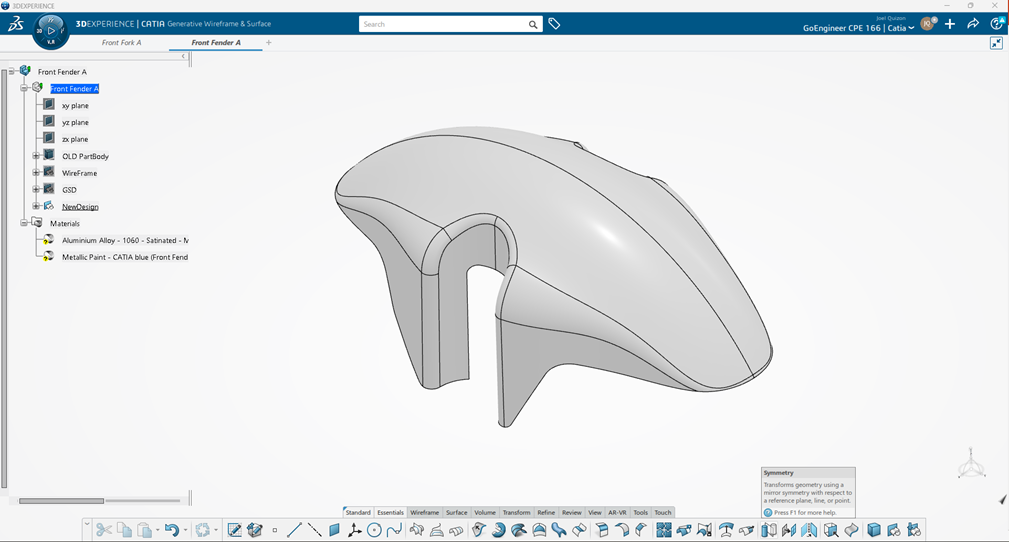Select the Circle tool in toolbar
Image resolution: width=1009 pixels, height=542 pixels.
click(374, 530)
